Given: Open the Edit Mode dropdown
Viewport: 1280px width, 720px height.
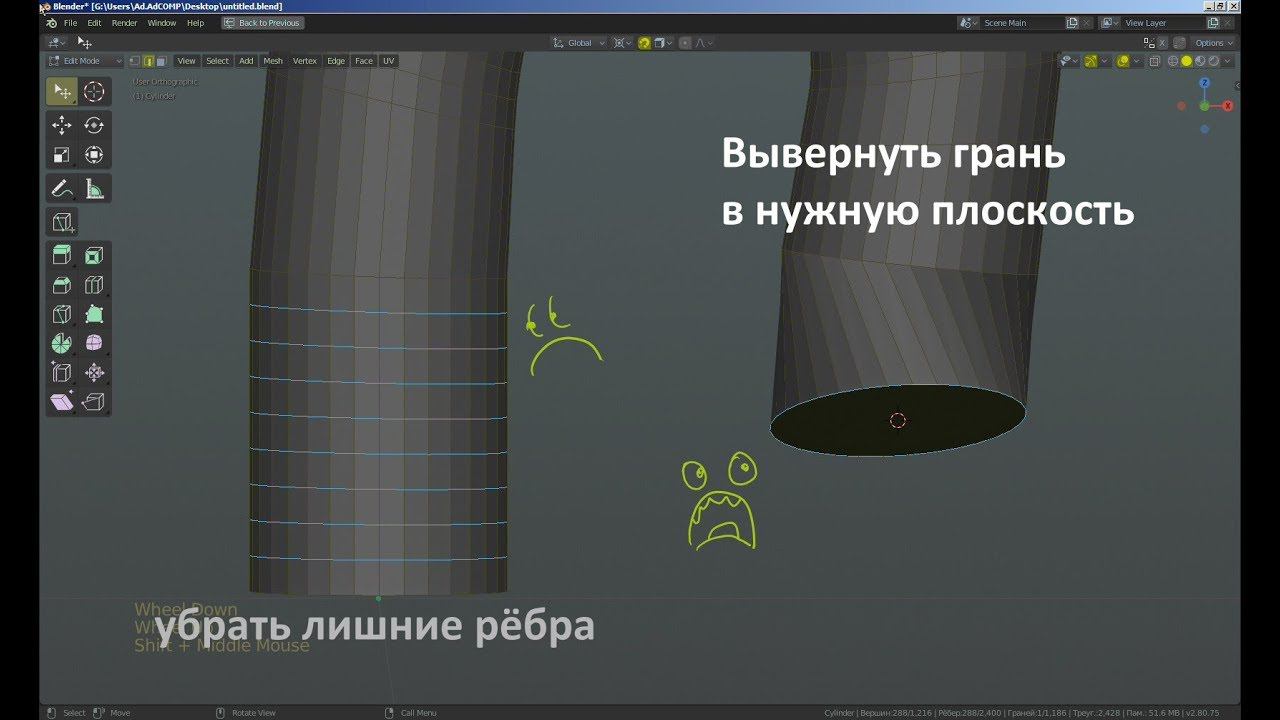Looking at the screenshot, I should click(85, 61).
